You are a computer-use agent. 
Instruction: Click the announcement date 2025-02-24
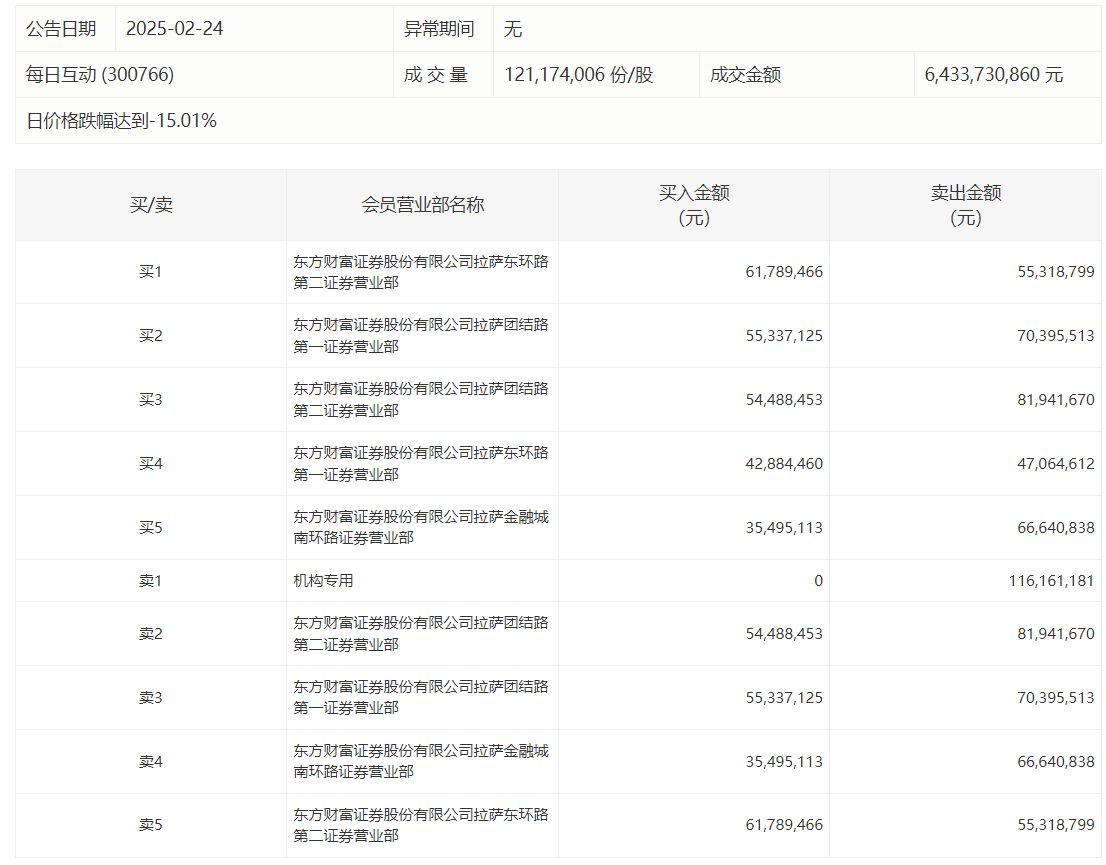point(175,29)
